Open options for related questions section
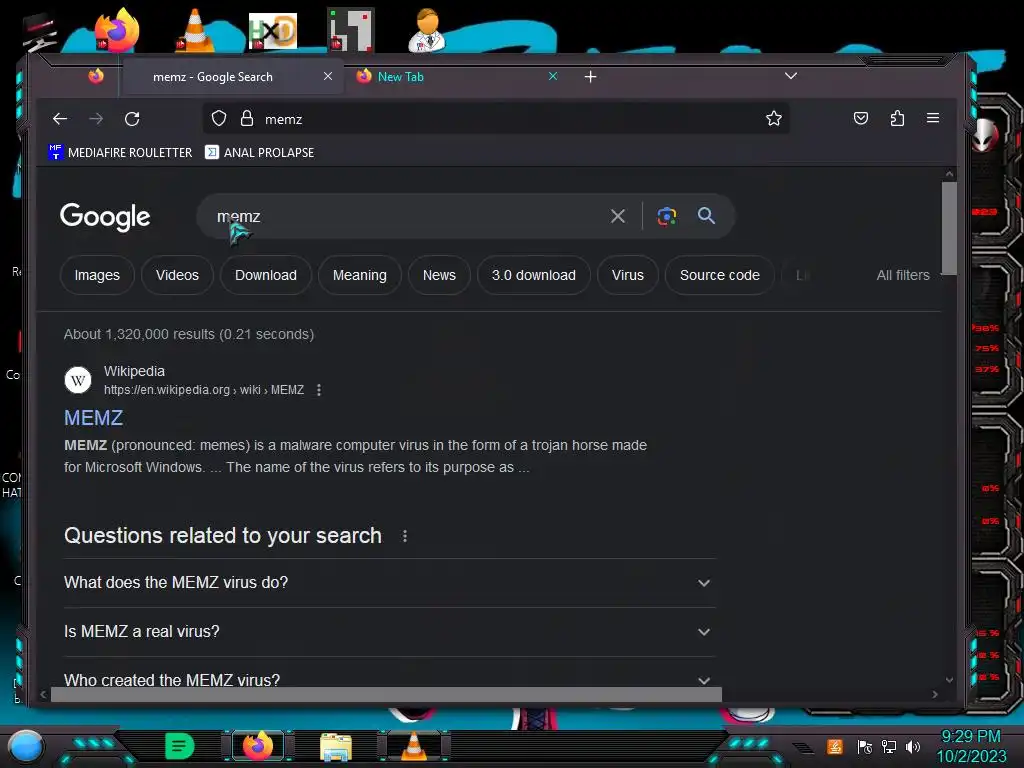1024x768 pixels. click(405, 536)
